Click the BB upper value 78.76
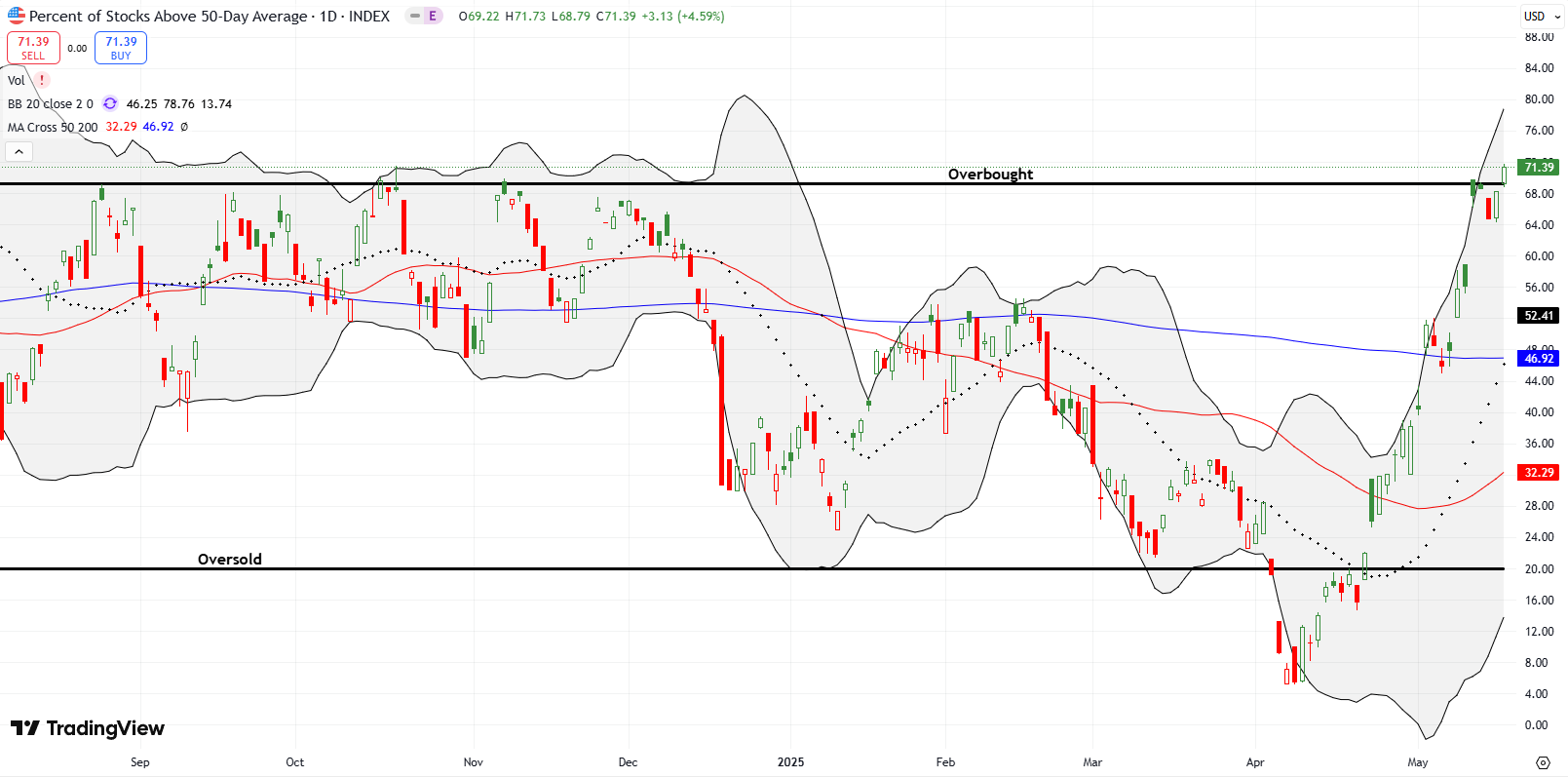 (179, 103)
